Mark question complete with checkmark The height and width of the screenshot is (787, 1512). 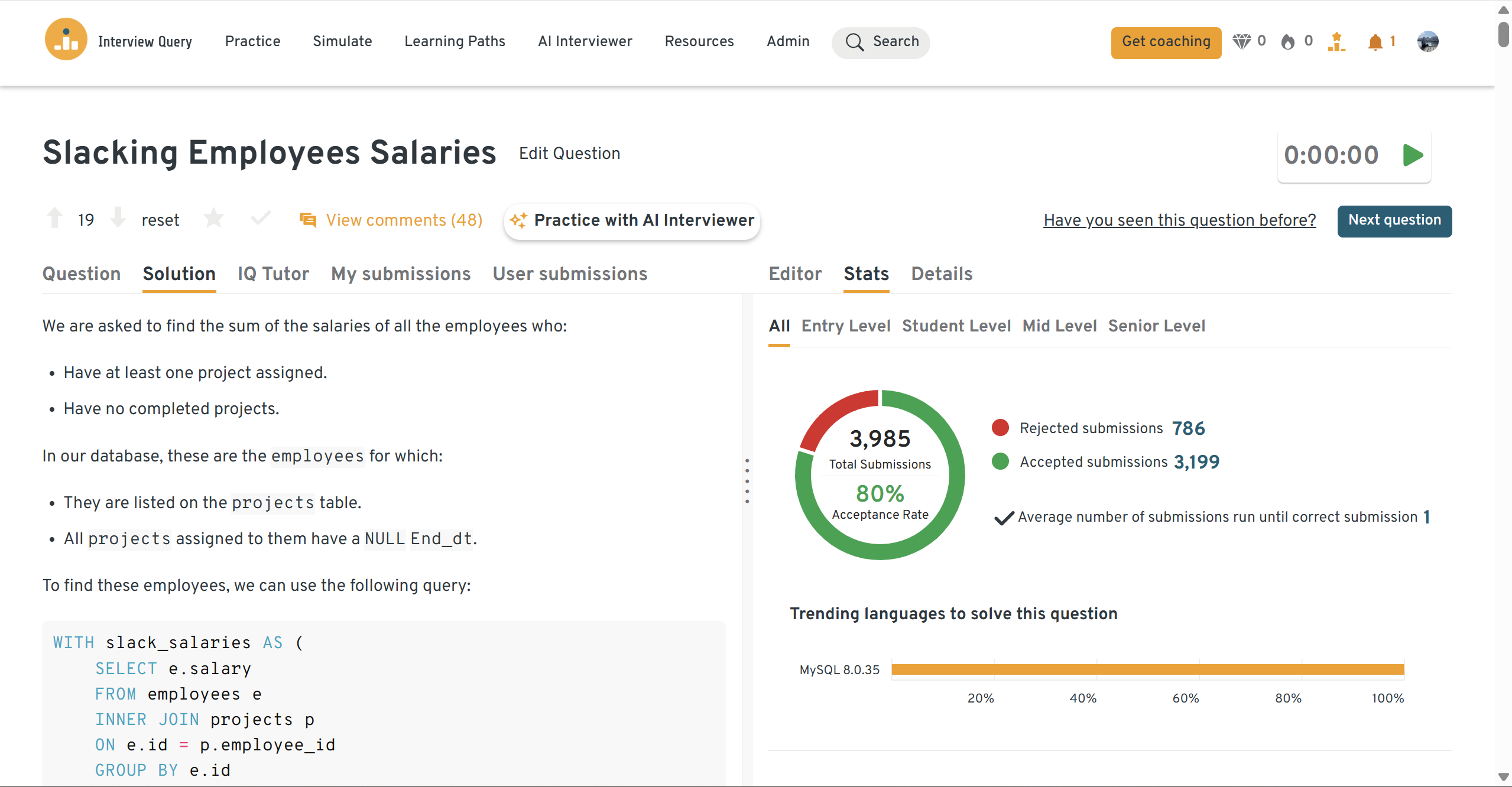[261, 219]
